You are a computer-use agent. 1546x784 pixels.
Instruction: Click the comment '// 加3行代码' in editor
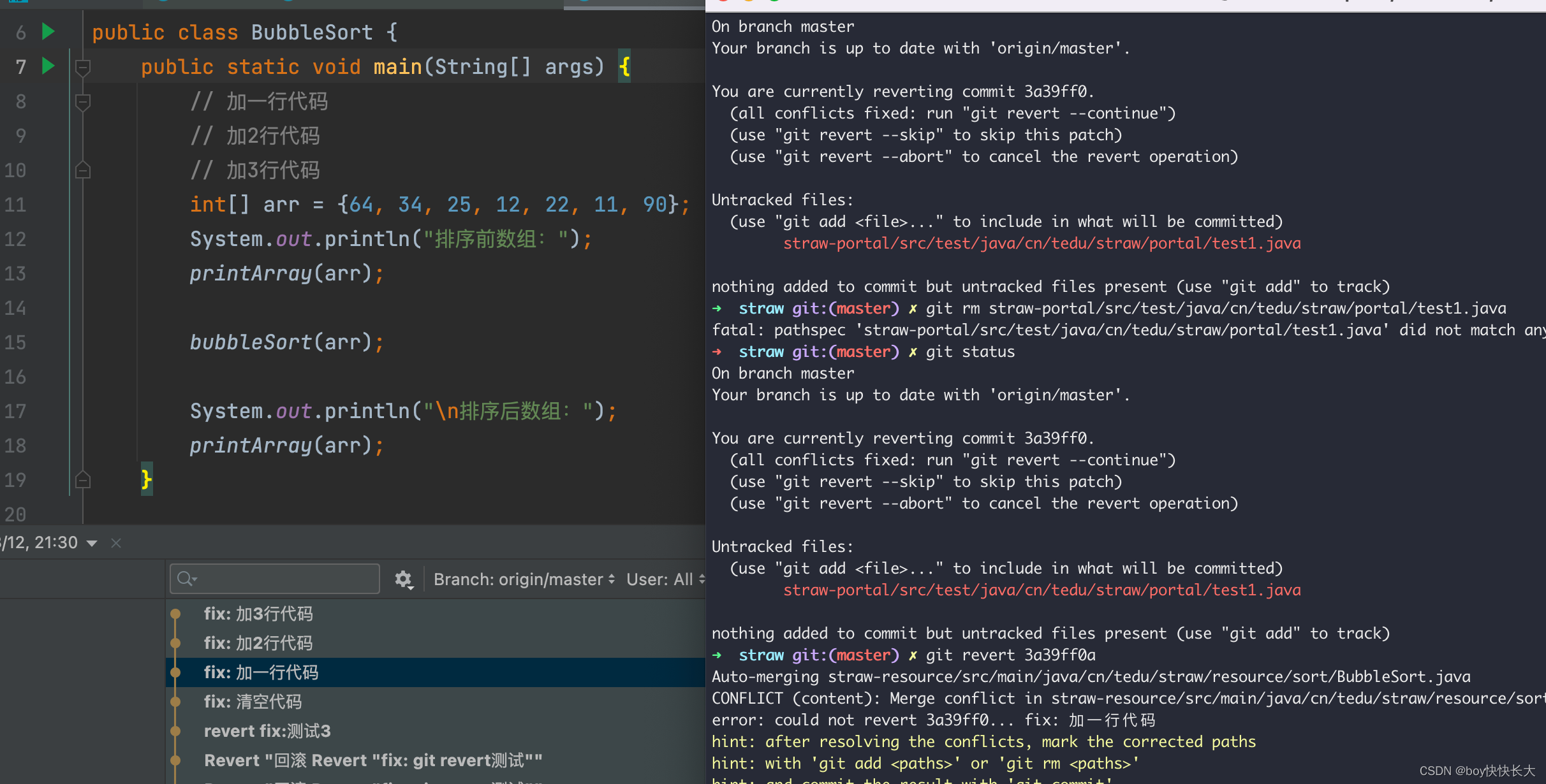coord(255,170)
